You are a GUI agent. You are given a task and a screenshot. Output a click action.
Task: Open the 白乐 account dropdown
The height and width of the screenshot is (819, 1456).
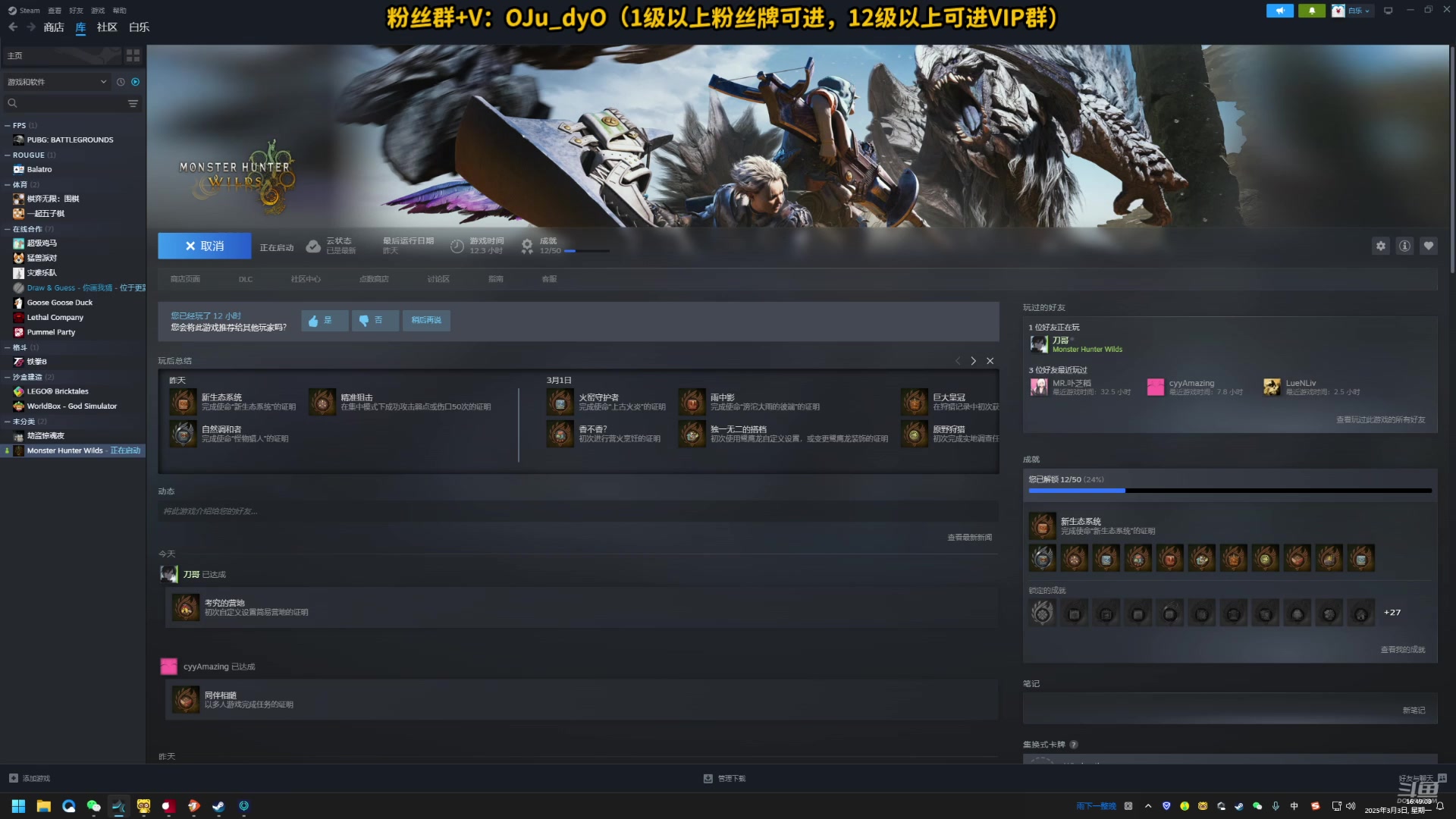[x=1355, y=11]
